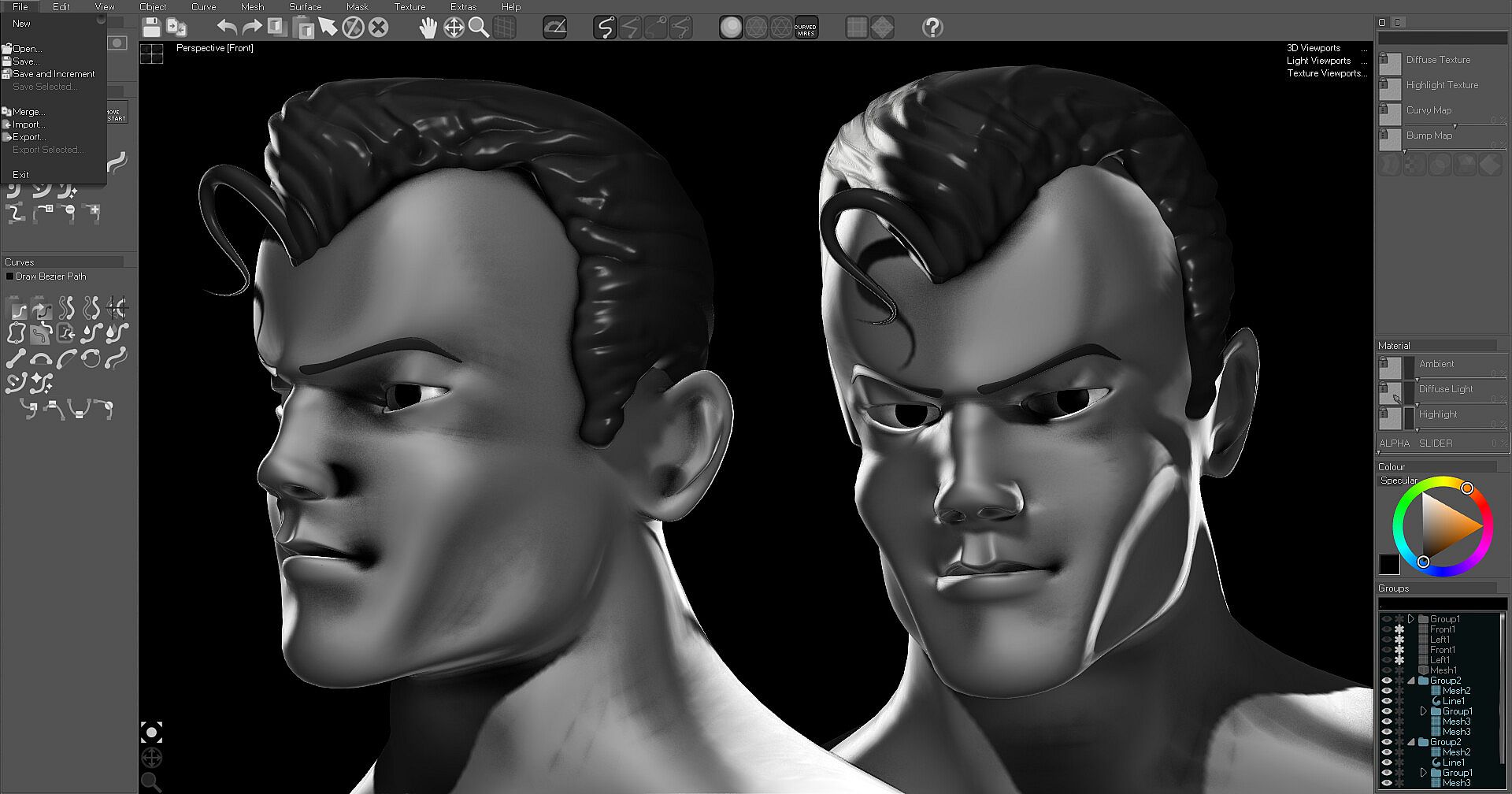The image size is (1512, 794).
Task: Choose Save and Increment from File menu
Action: pos(54,74)
